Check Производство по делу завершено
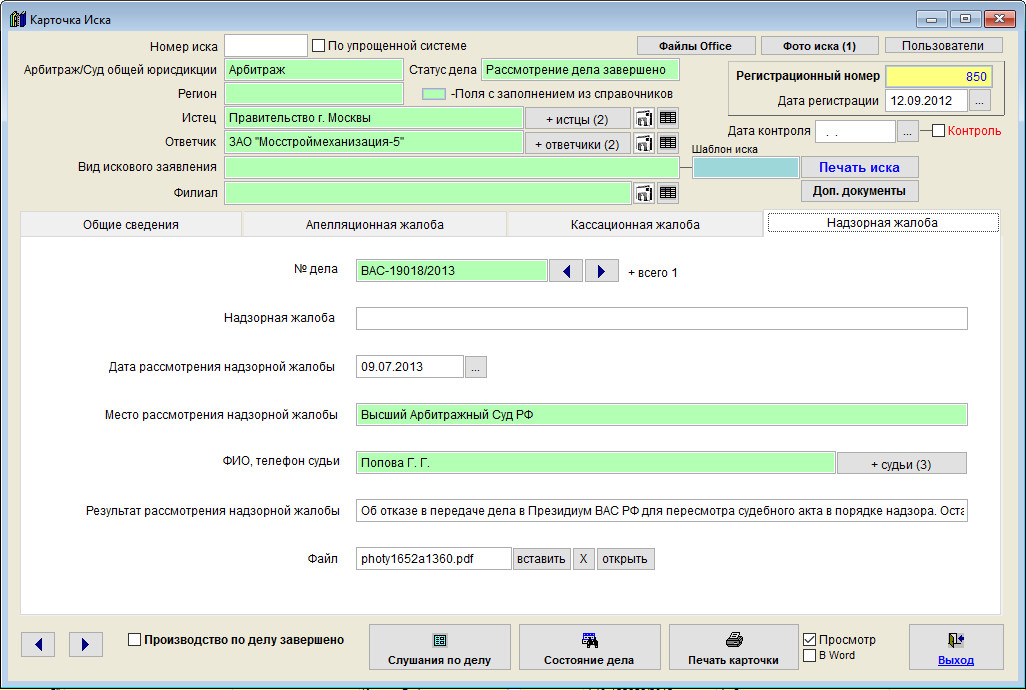 point(135,640)
